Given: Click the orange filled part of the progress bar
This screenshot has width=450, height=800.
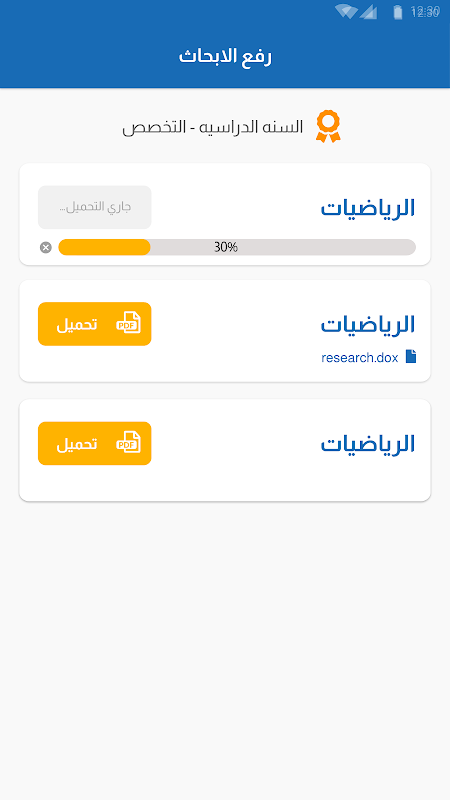Looking at the screenshot, I should pyautogui.click(x=104, y=247).
